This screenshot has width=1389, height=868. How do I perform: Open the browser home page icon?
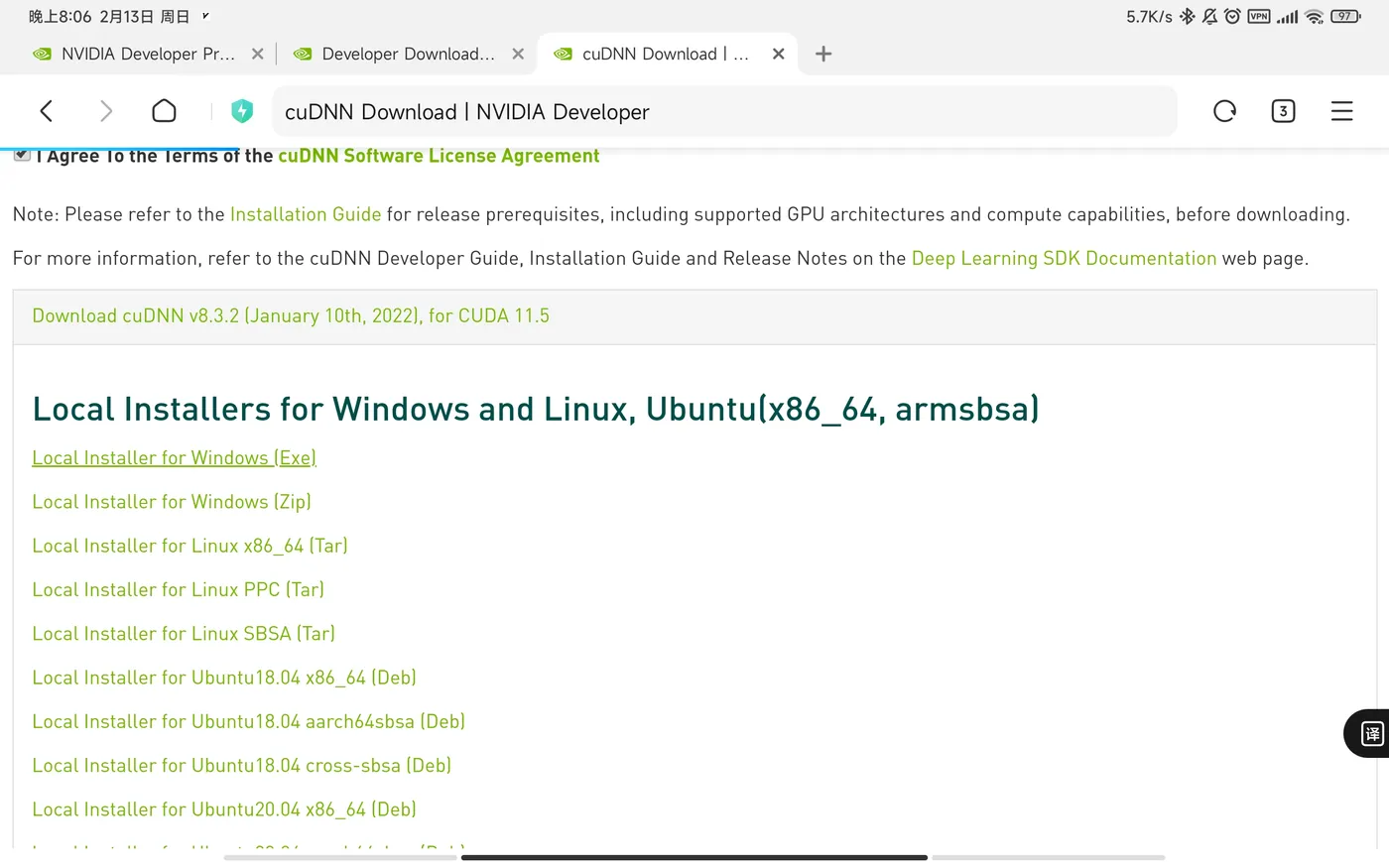pos(164,111)
